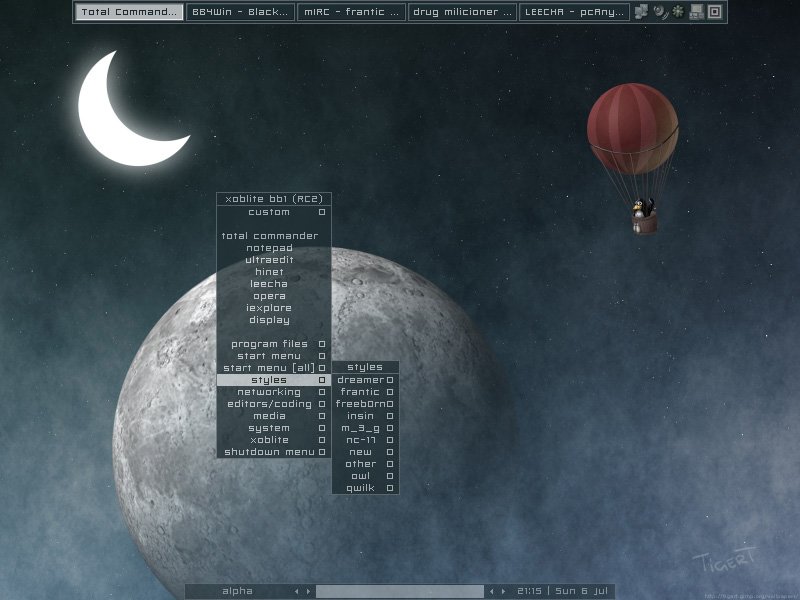Switch to previous workspace arrow beside alpha

tap(296, 591)
